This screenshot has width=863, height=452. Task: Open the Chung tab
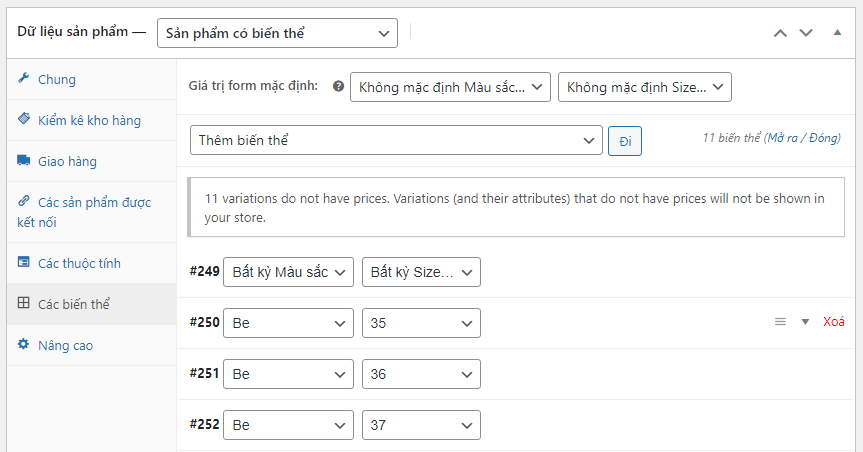57,79
